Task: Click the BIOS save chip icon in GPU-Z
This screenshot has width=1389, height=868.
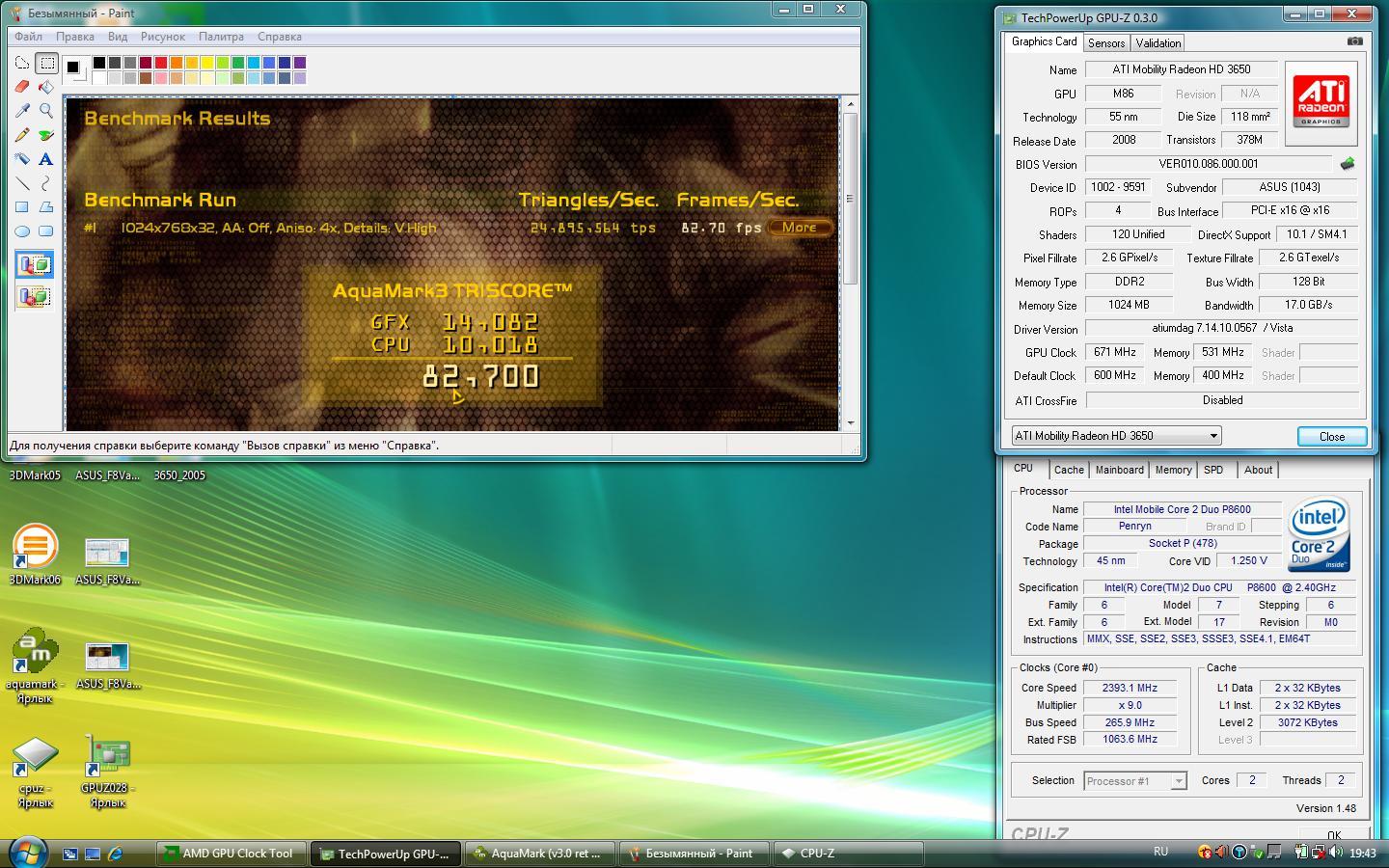Action: click(1348, 164)
